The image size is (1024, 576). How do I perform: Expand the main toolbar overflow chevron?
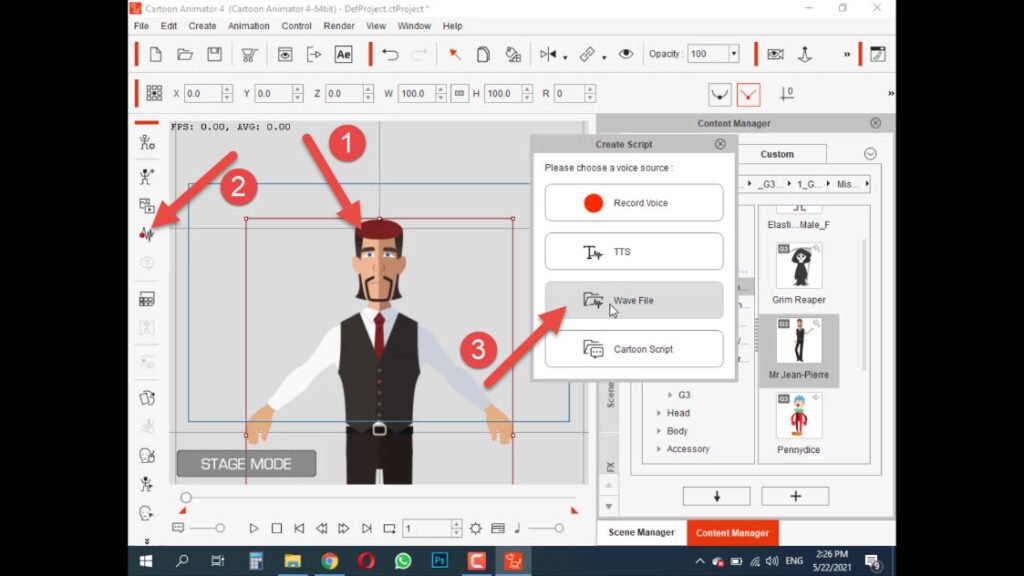[847, 54]
